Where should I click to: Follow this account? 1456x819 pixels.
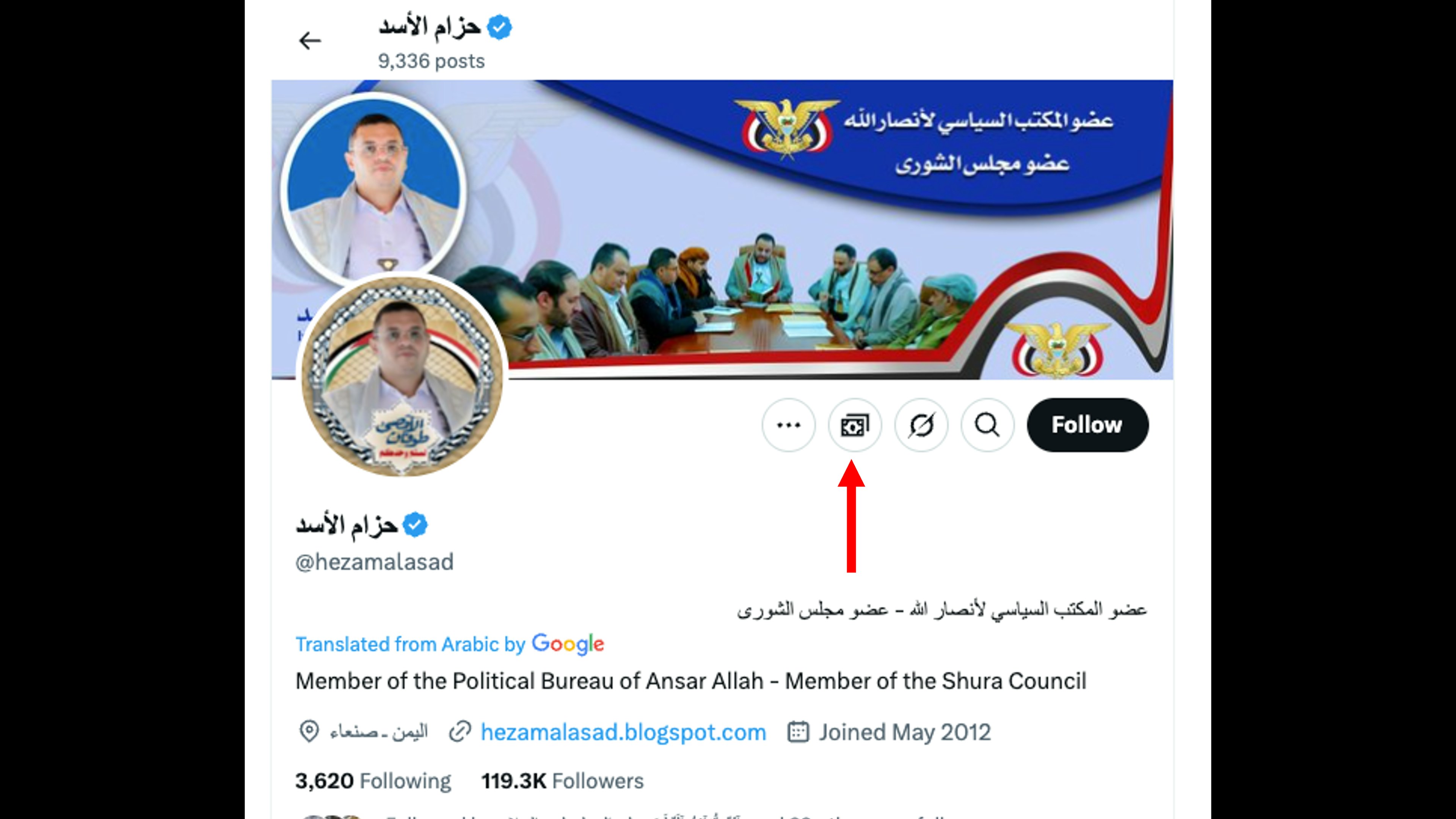point(1087,425)
